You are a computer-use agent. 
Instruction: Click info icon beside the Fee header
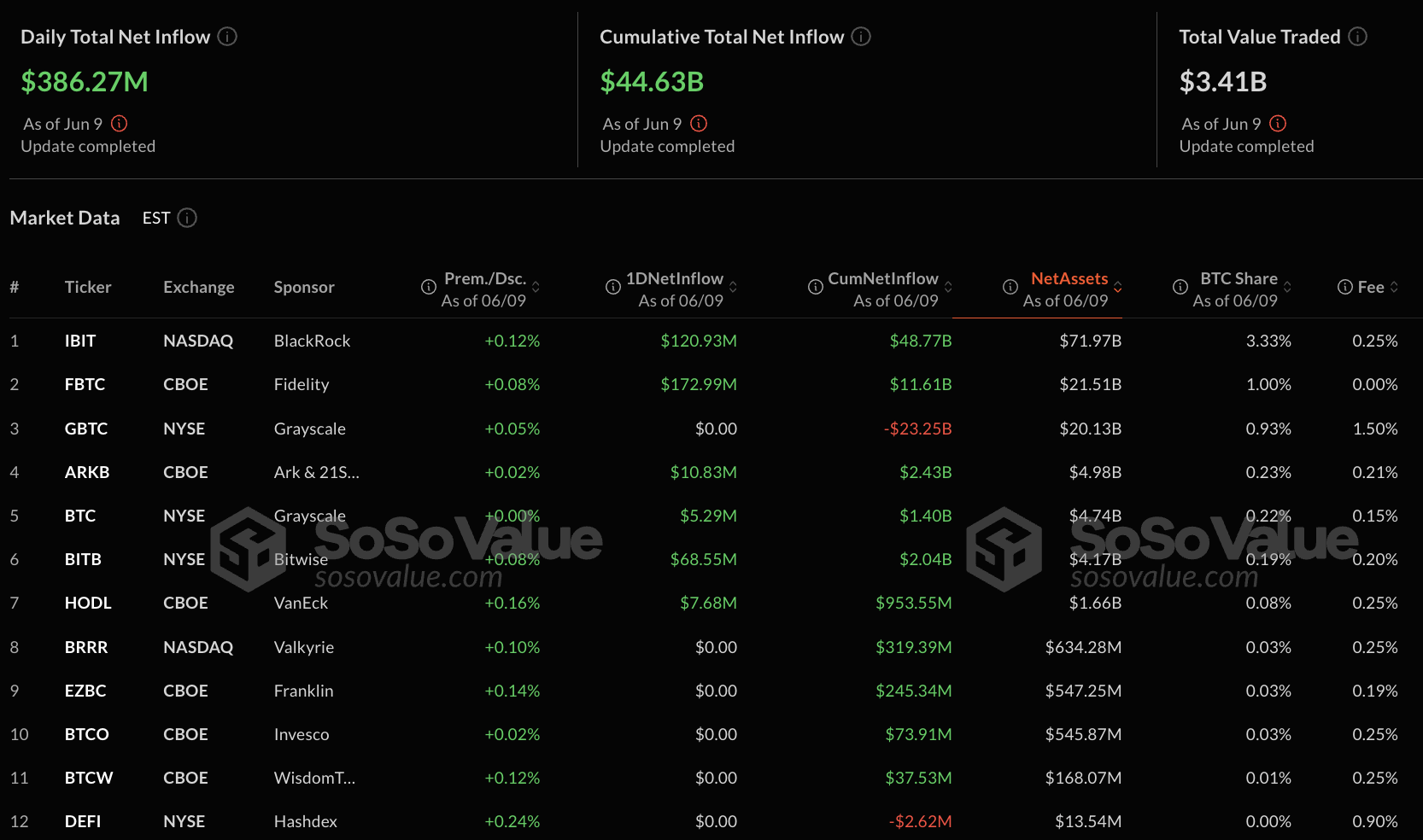pos(1344,287)
